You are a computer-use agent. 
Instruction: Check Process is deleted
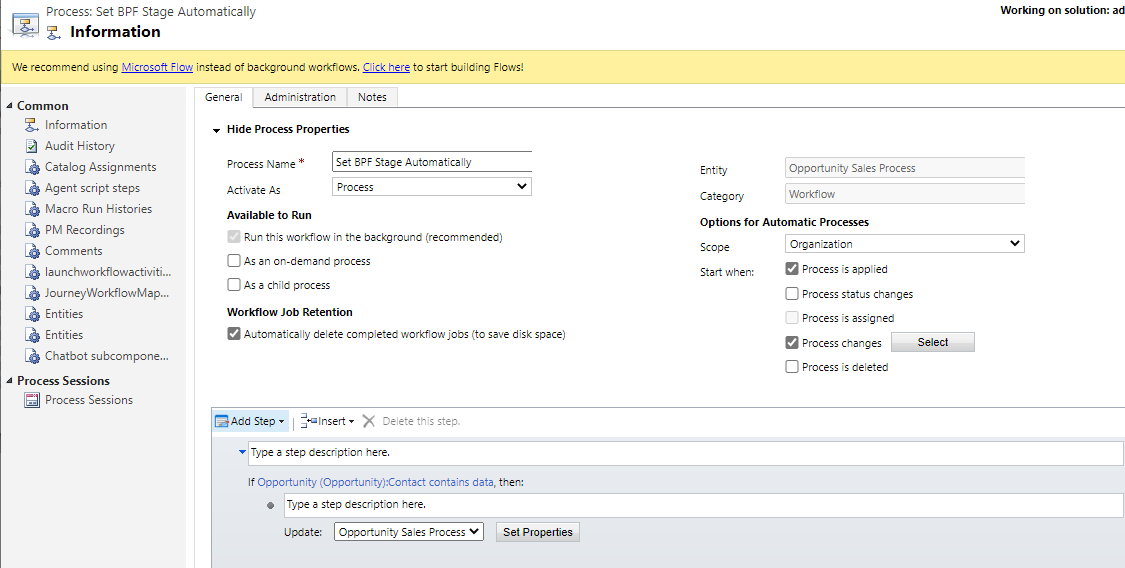[x=792, y=366]
